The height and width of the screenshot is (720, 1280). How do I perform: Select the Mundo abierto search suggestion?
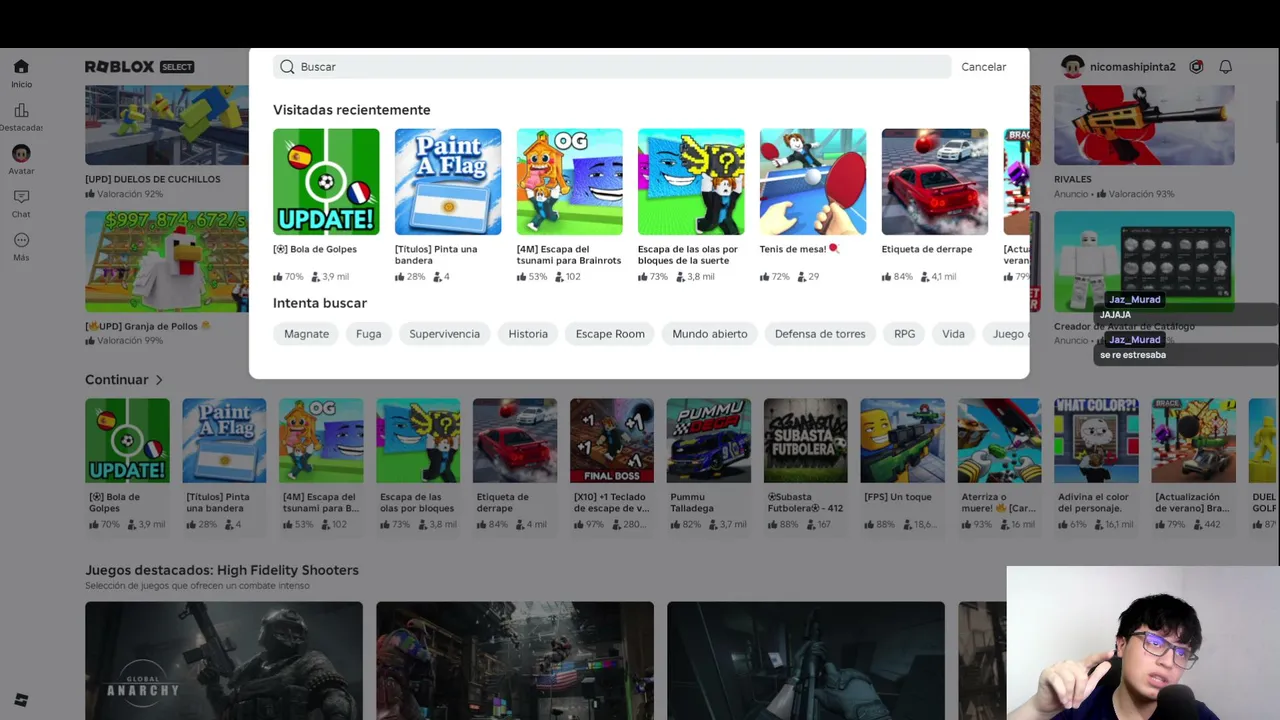(x=710, y=334)
